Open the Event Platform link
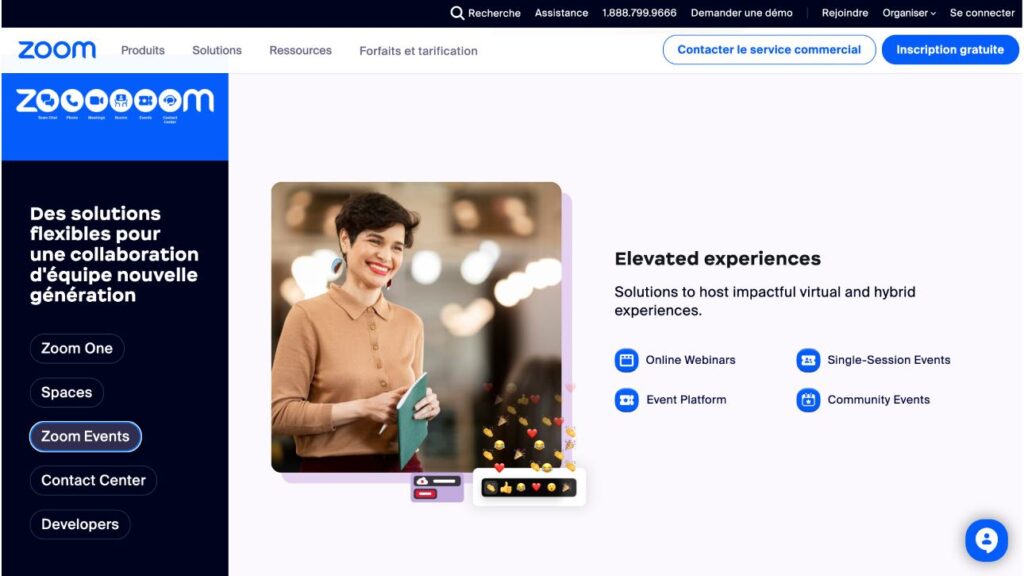This screenshot has height=576, width=1024. point(686,400)
